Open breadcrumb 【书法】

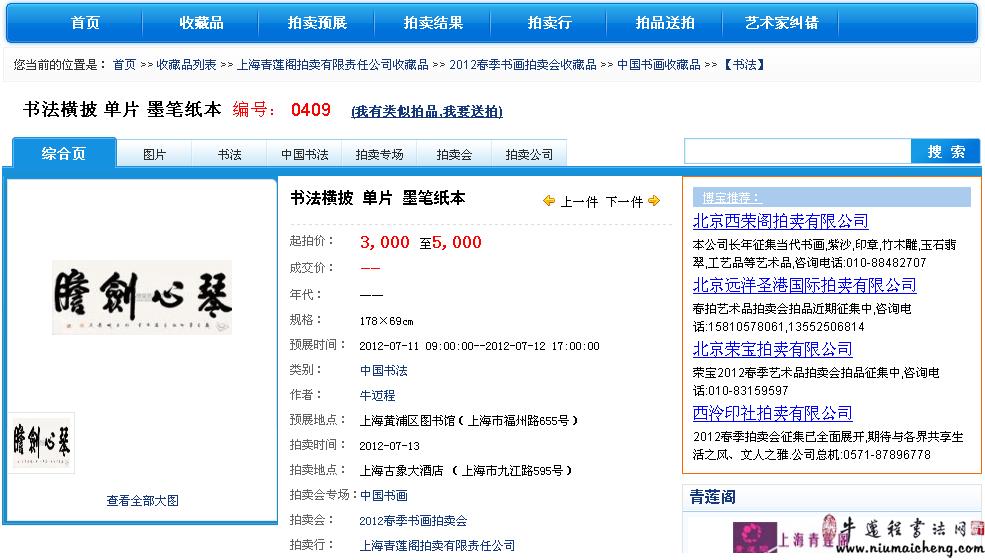coord(744,65)
